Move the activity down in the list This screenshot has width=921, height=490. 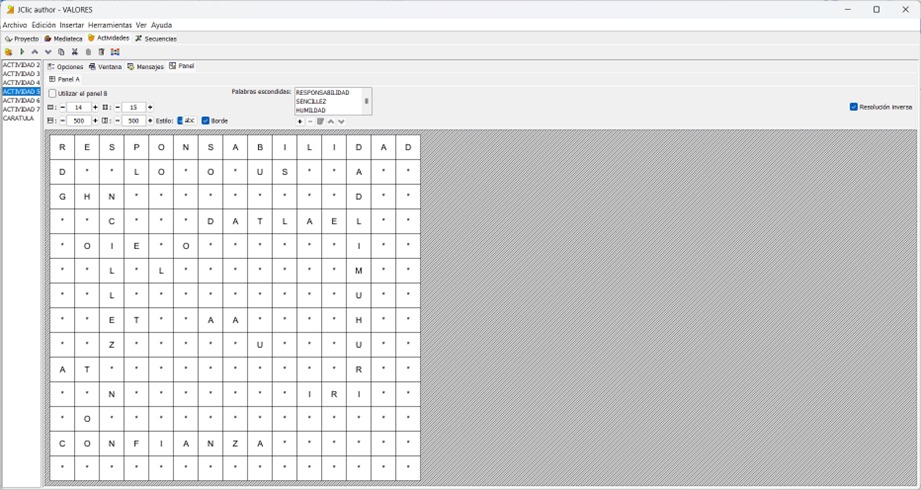click(x=48, y=52)
